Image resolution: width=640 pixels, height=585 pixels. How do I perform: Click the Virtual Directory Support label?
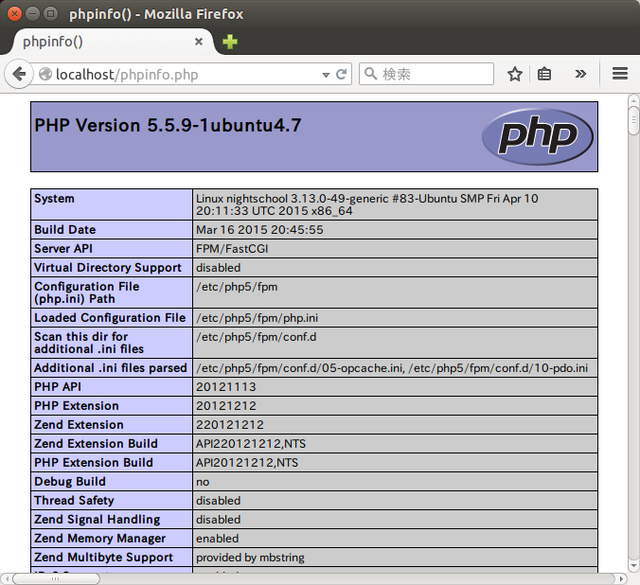point(108,268)
